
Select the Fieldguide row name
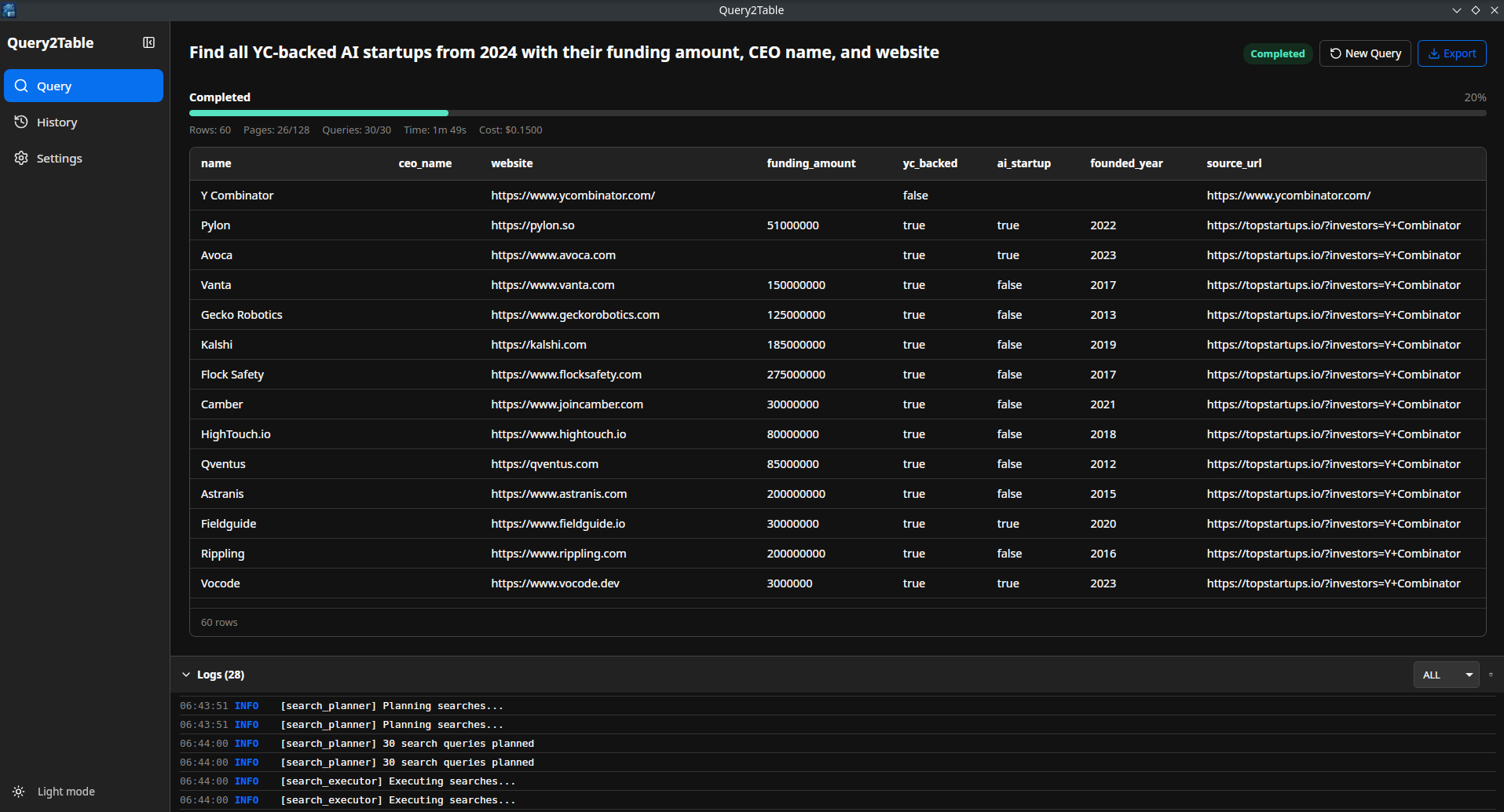229,524
